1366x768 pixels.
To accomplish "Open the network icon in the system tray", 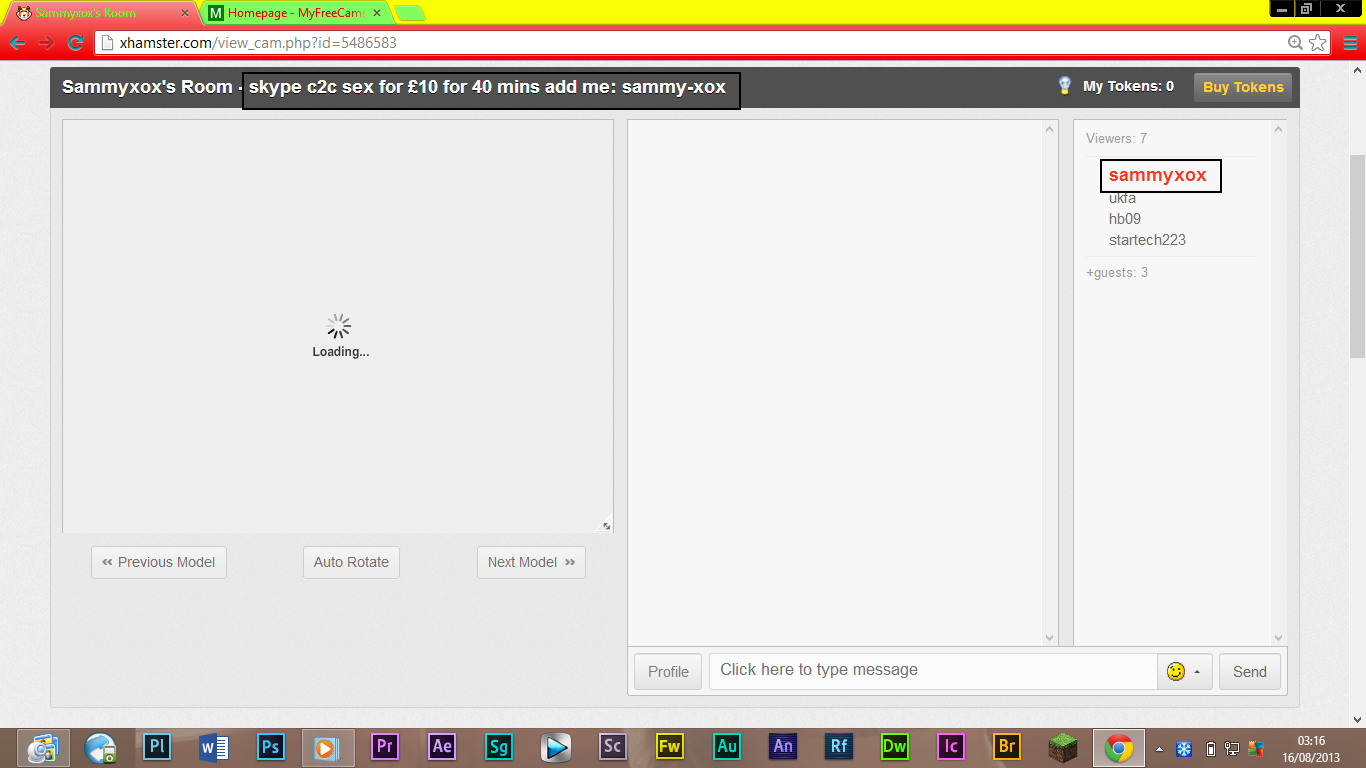I will [x=1233, y=748].
